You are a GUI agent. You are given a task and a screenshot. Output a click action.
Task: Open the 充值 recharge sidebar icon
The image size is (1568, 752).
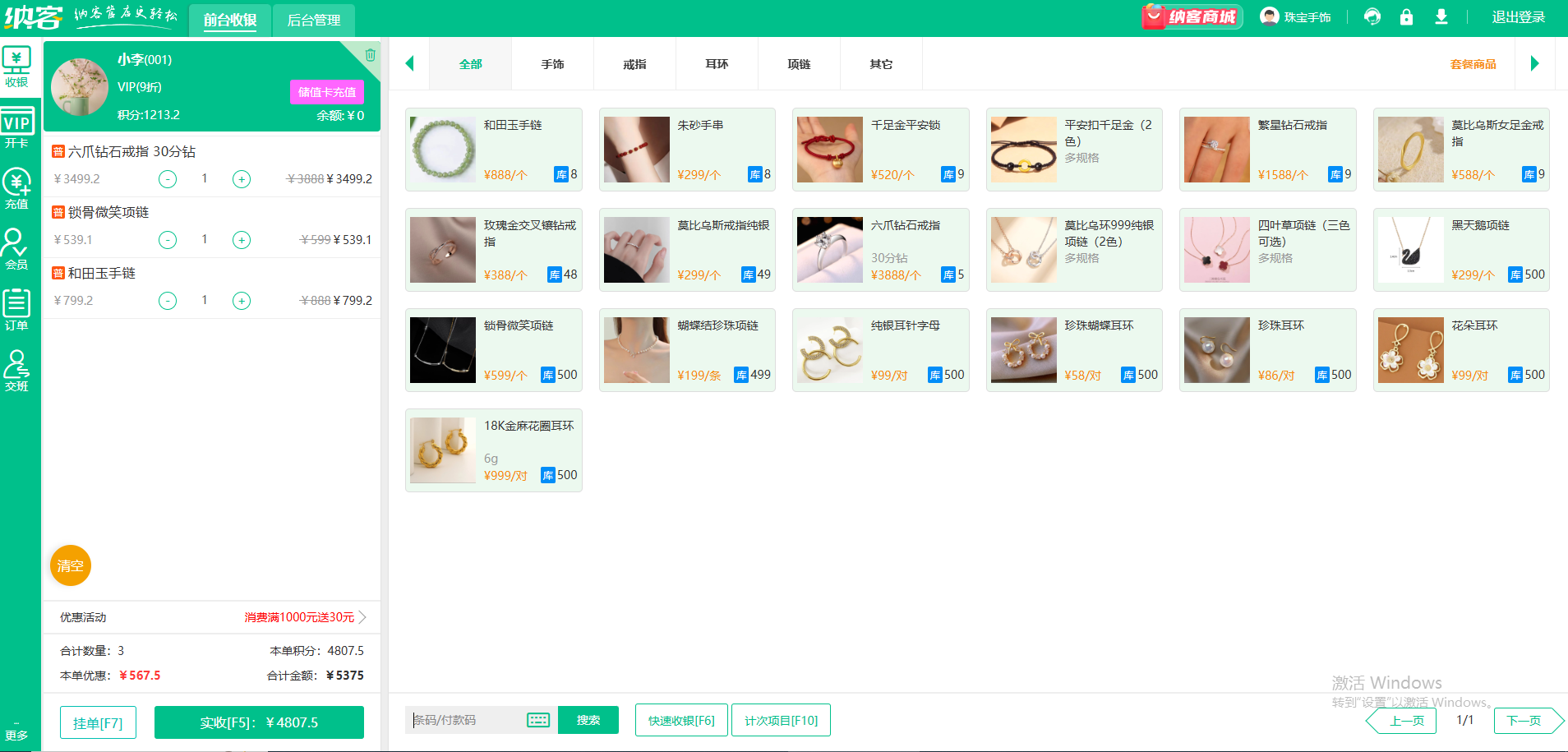coord(16,188)
